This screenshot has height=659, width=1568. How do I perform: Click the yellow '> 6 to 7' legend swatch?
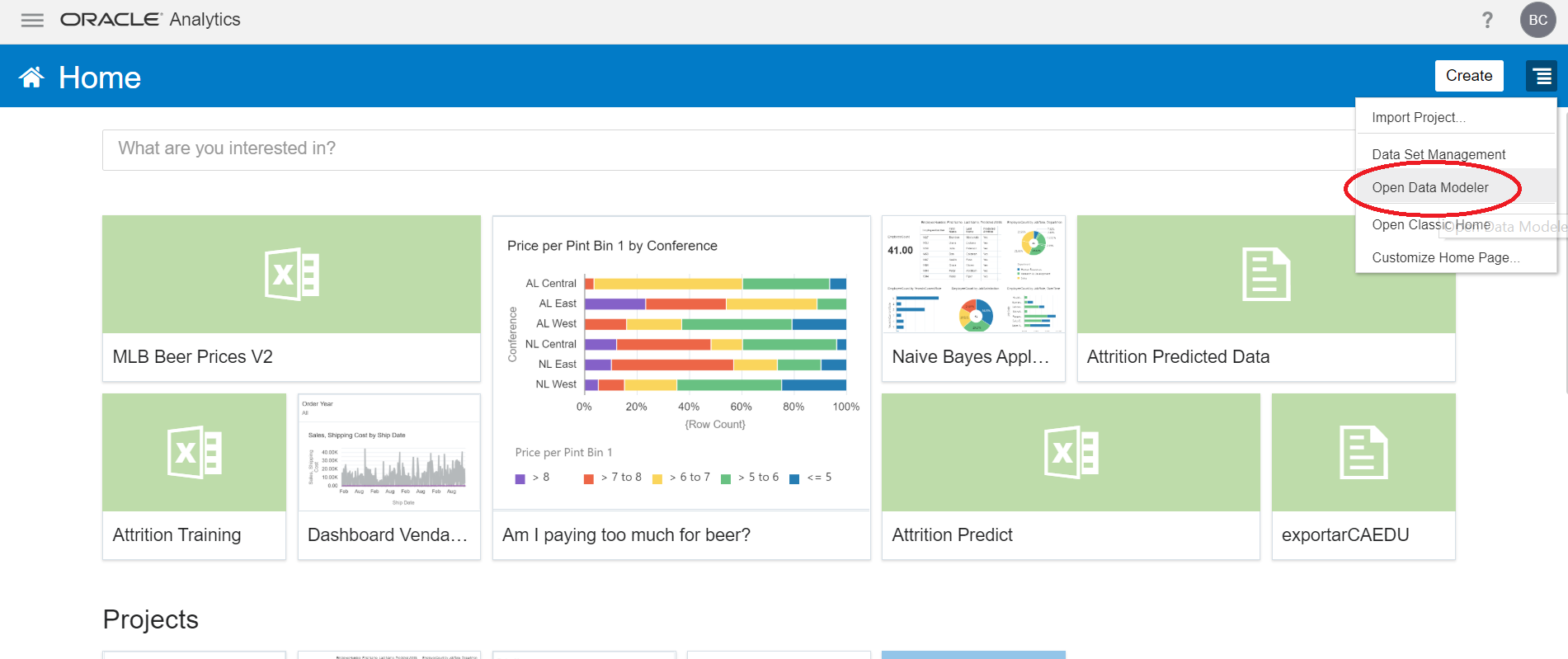[657, 478]
